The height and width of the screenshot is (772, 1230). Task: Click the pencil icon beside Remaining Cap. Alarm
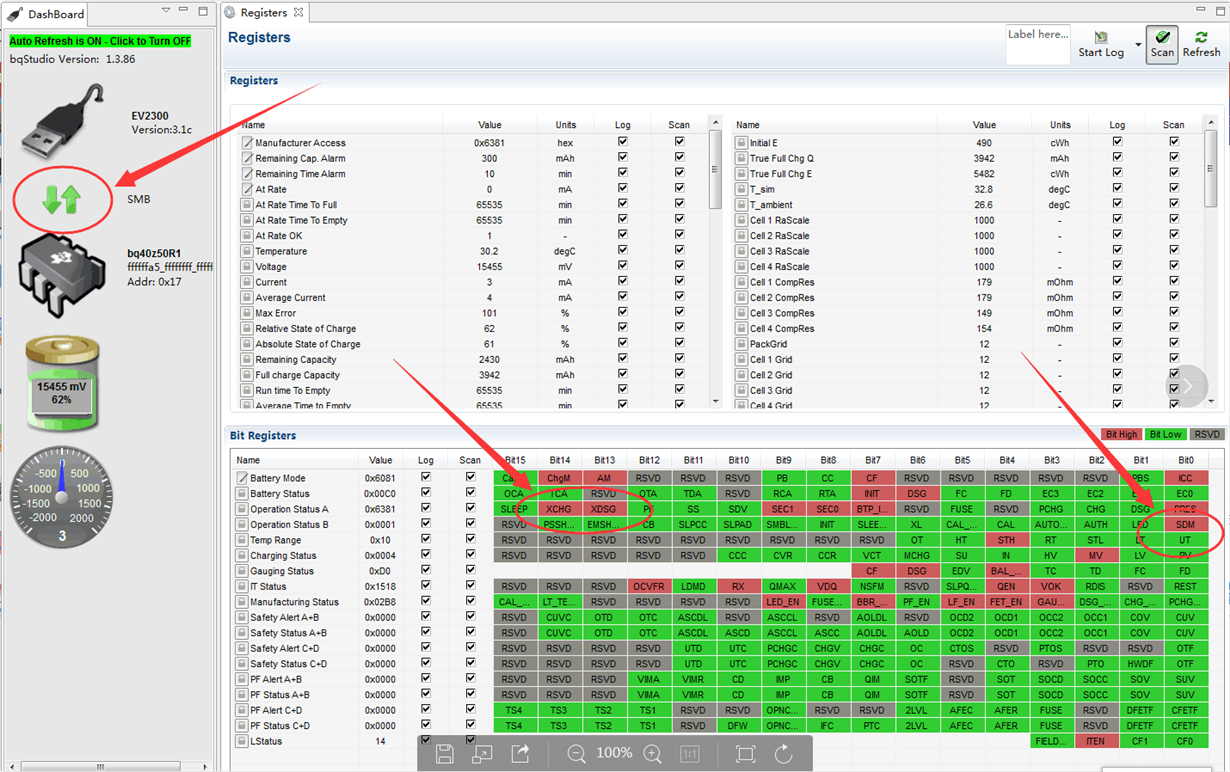247,158
